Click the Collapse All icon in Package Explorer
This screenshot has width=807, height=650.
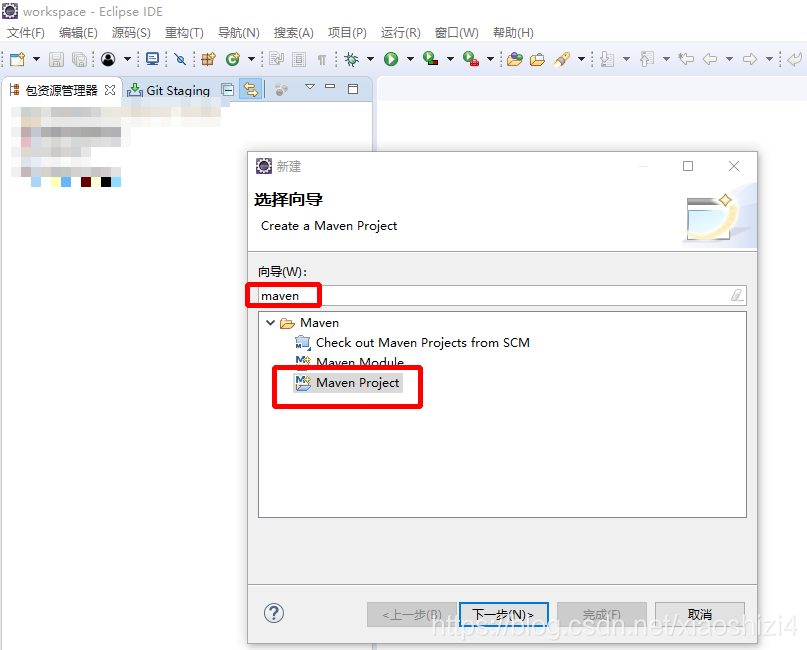click(227, 90)
